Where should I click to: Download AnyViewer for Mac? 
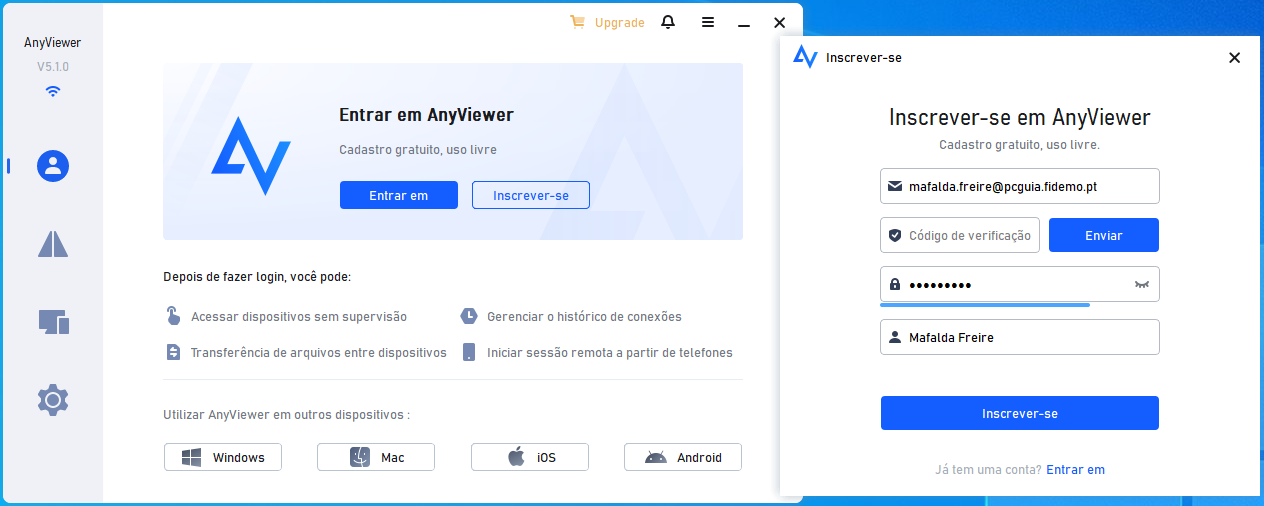point(376,457)
